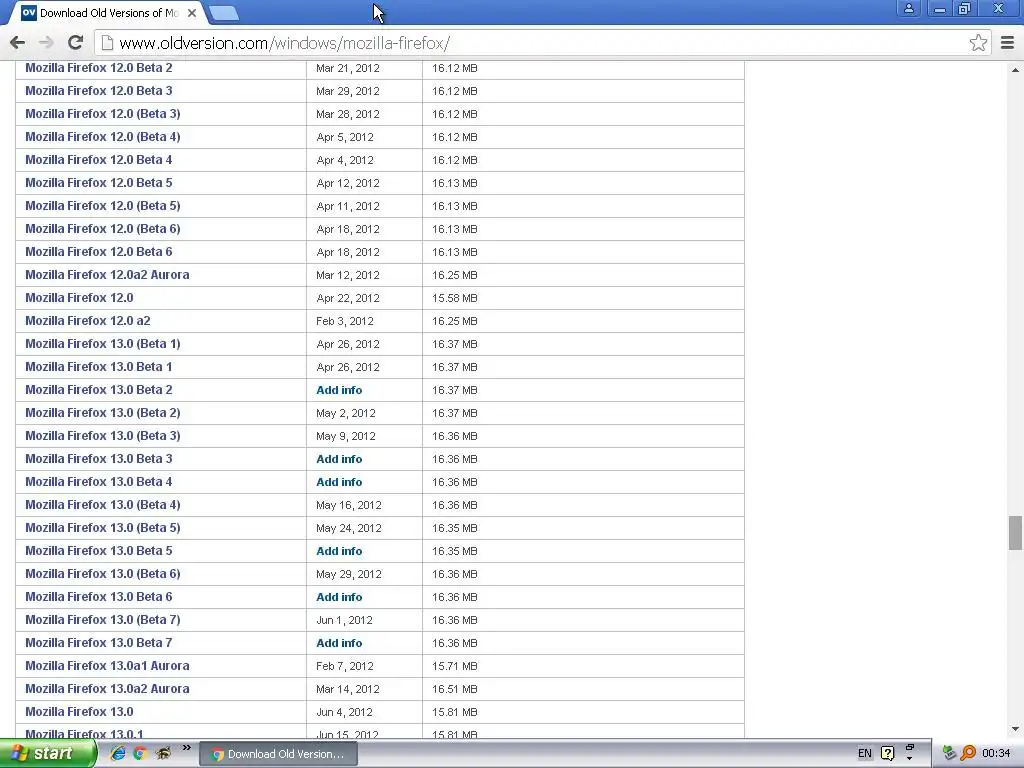Image resolution: width=1024 pixels, height=768 pixels.
Task: Click the browser forward arrow
Action: pyautogui.click(x=46, y=43)
